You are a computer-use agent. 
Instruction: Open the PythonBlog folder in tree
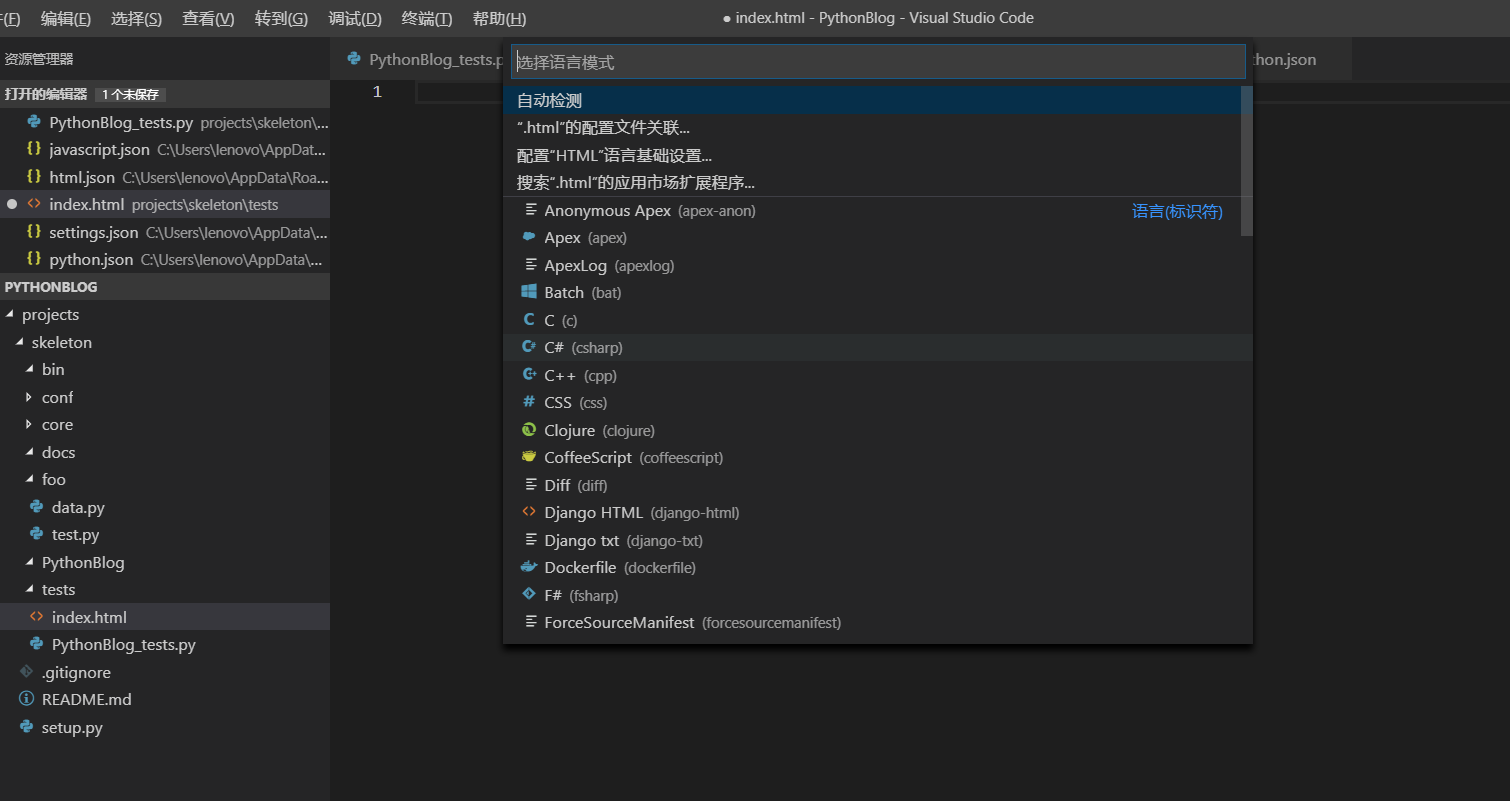tap(165, 562)
